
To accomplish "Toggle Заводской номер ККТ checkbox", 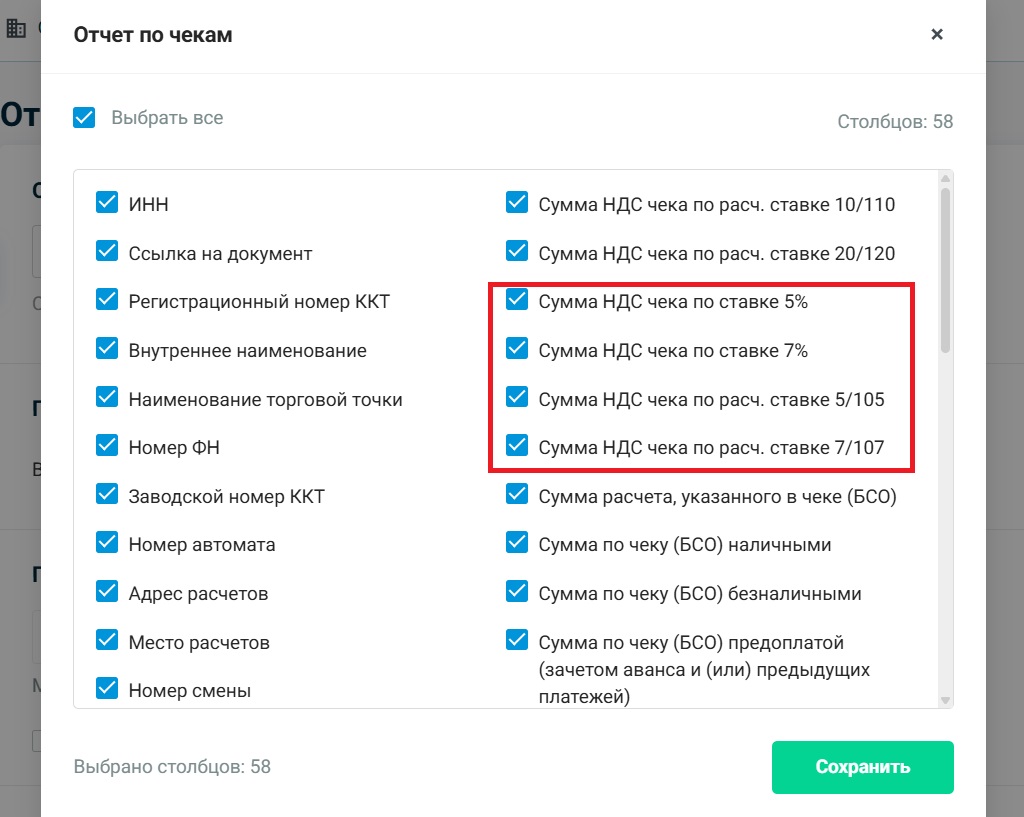I will tap(107, 494).
